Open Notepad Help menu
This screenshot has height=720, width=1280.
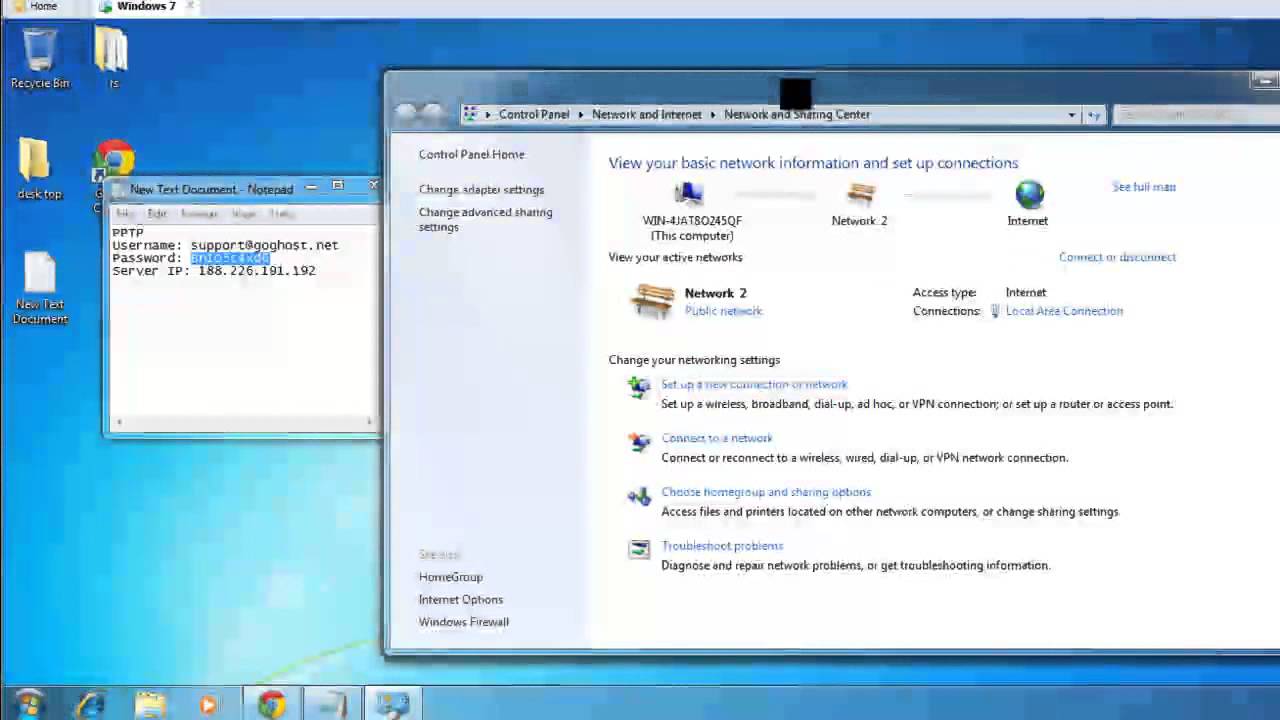281,214
